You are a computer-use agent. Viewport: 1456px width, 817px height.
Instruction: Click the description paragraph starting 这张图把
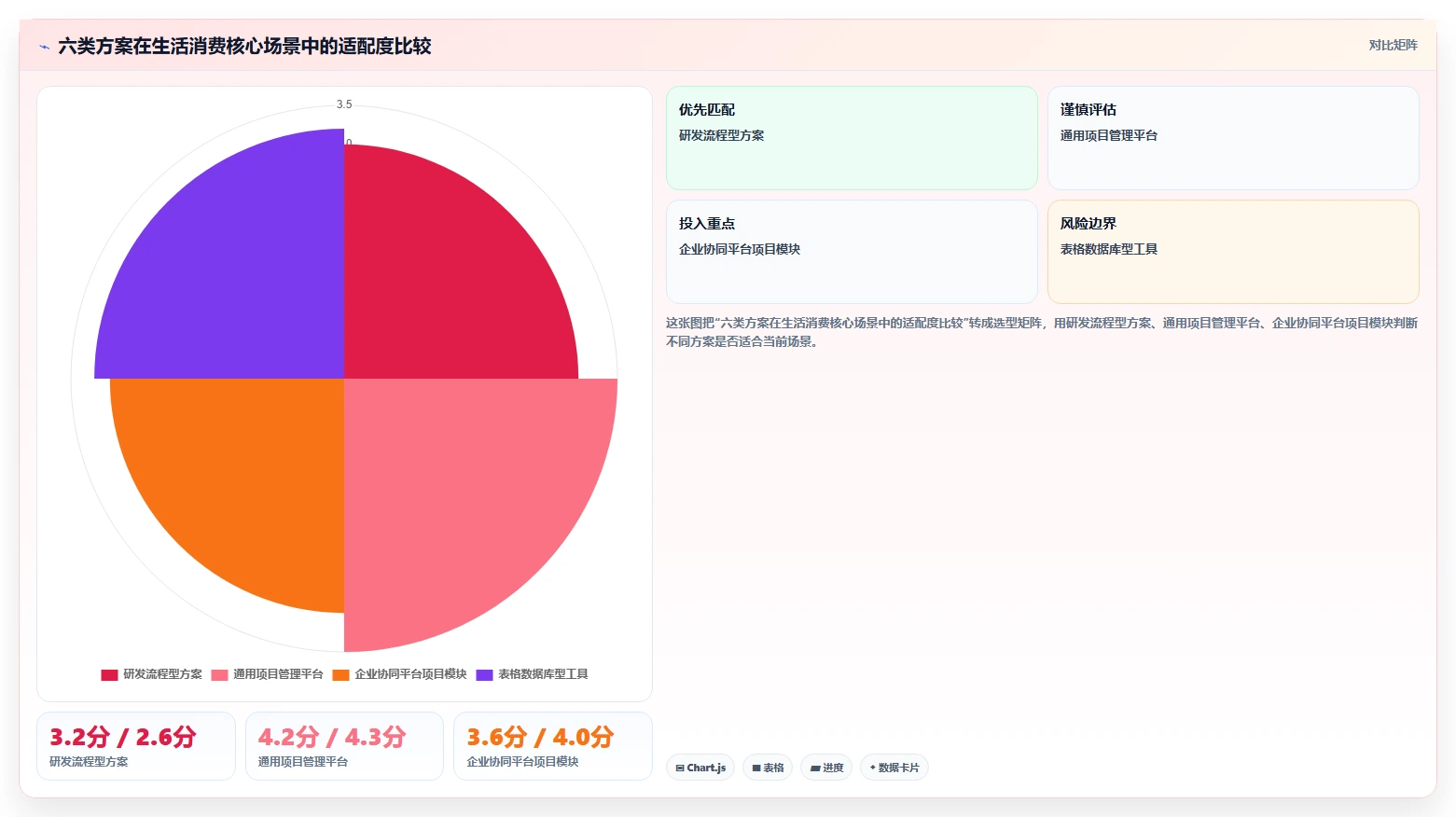tap(1042, 332)
